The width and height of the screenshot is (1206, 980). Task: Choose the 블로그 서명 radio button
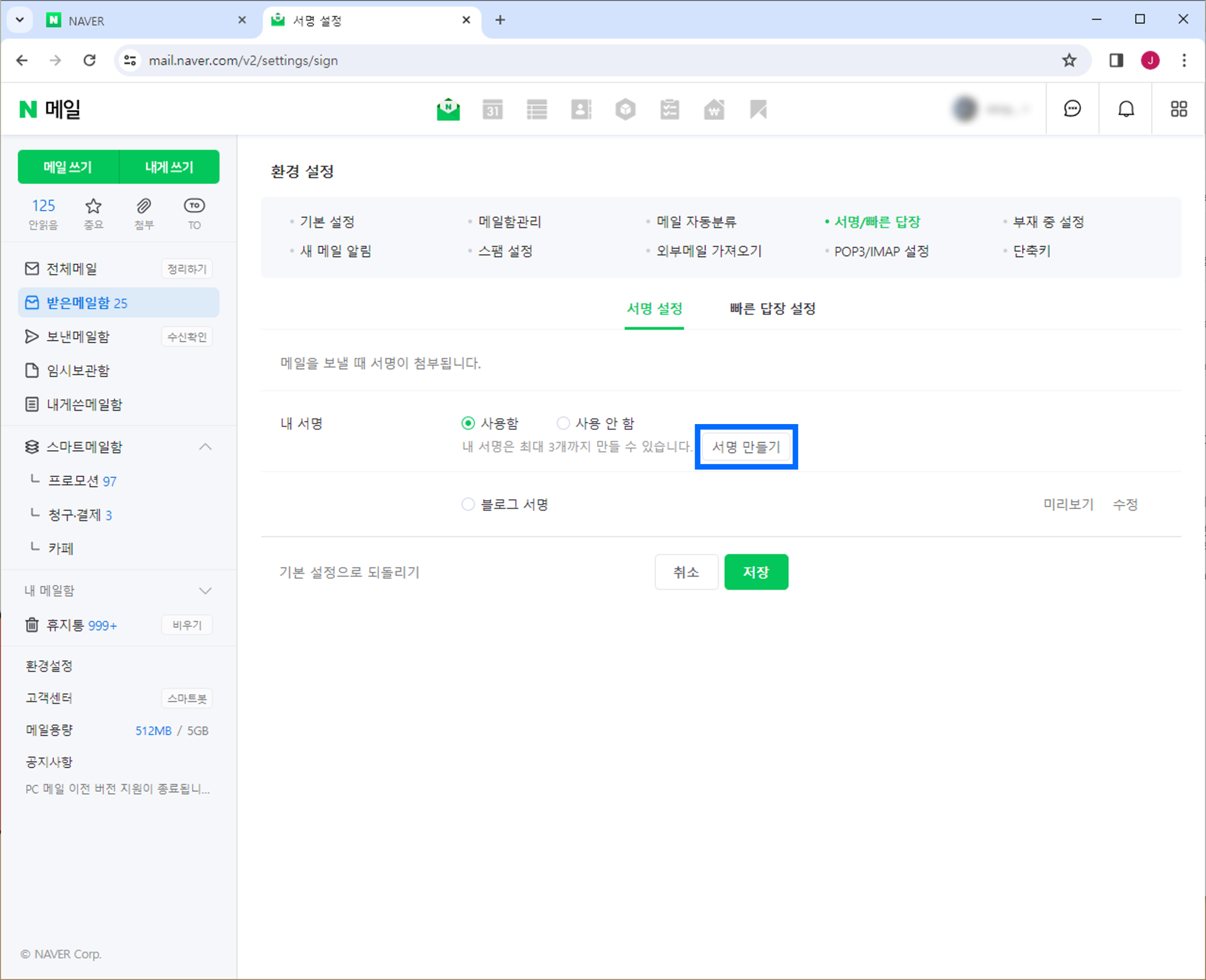[x=468, y=504]
